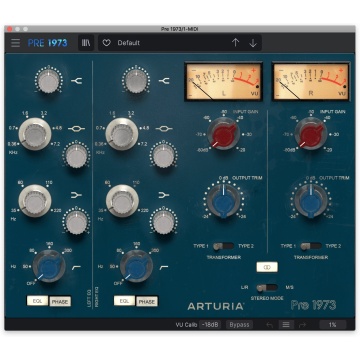Flip the right channel Transformer type switch
360x360 pixels.
coord(311,246)
